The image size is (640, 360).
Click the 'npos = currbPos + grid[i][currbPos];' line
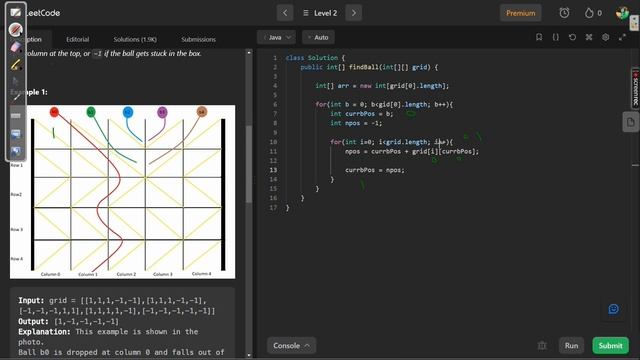(411, 151)
